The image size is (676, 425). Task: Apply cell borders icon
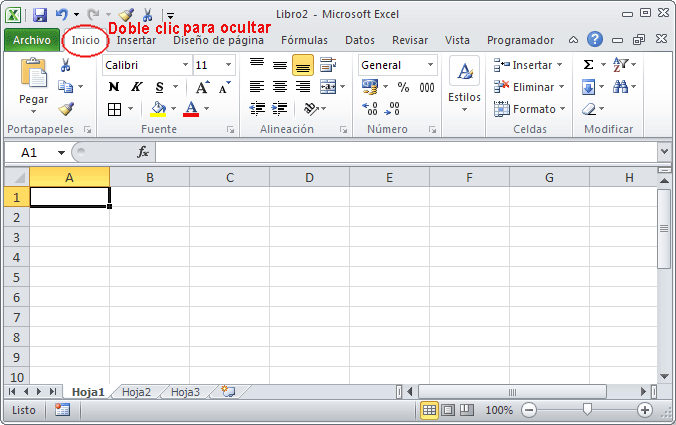(114, 109)
